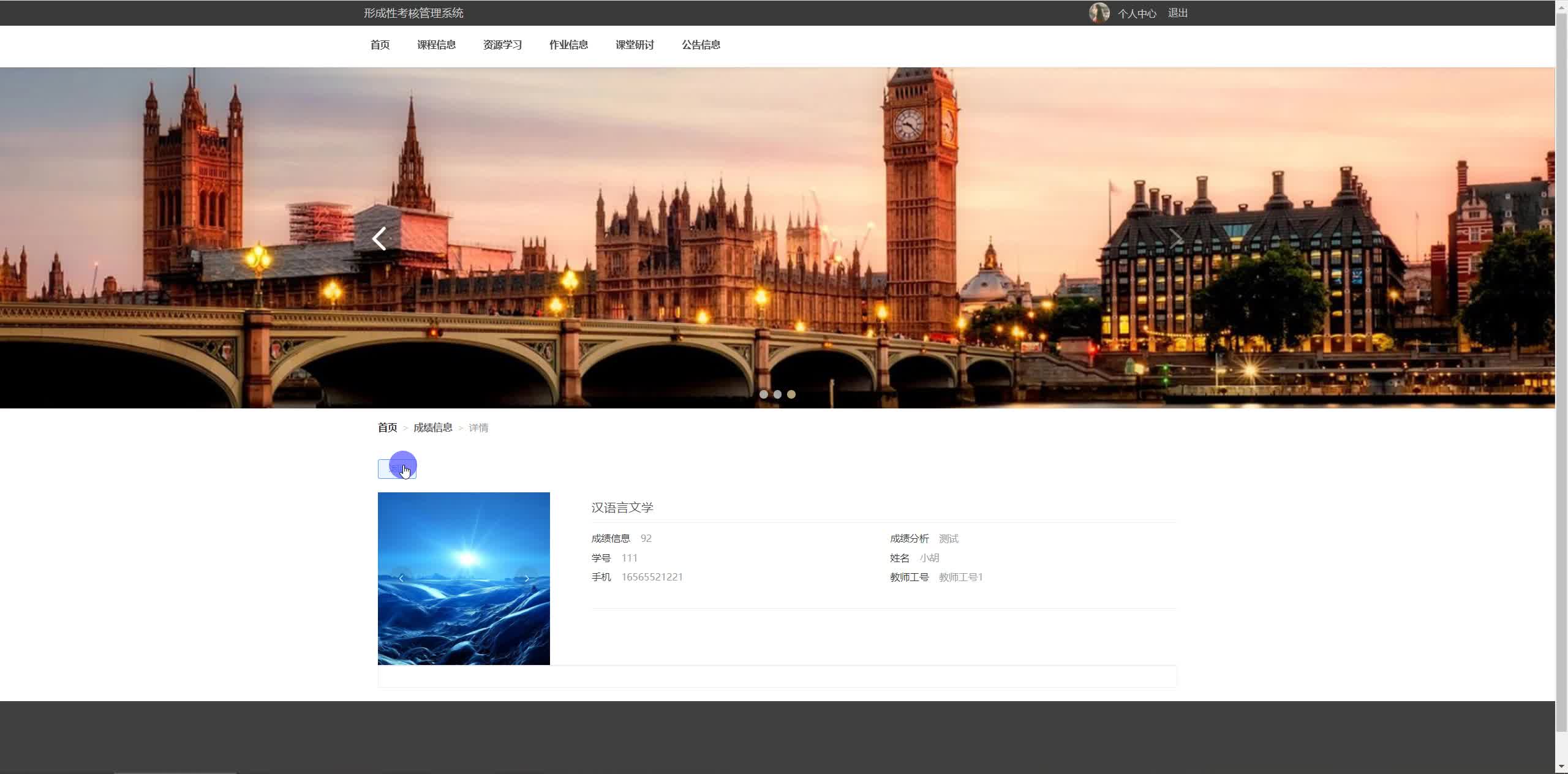The width and height of the screenshot is (1568, 774).
Task: Open 个人中心 link
Action: pos(1137,13)
